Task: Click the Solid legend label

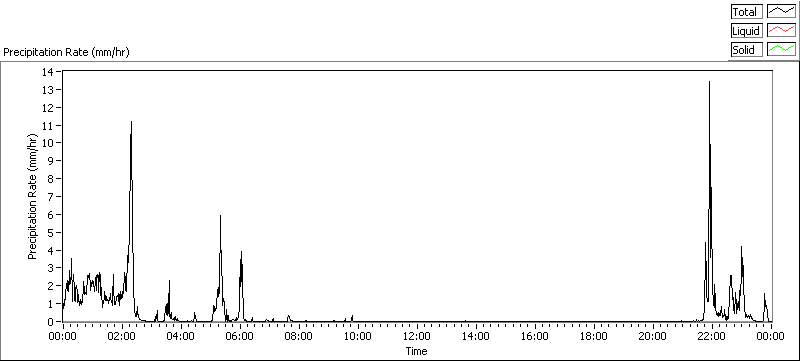Action: [746, 49]
